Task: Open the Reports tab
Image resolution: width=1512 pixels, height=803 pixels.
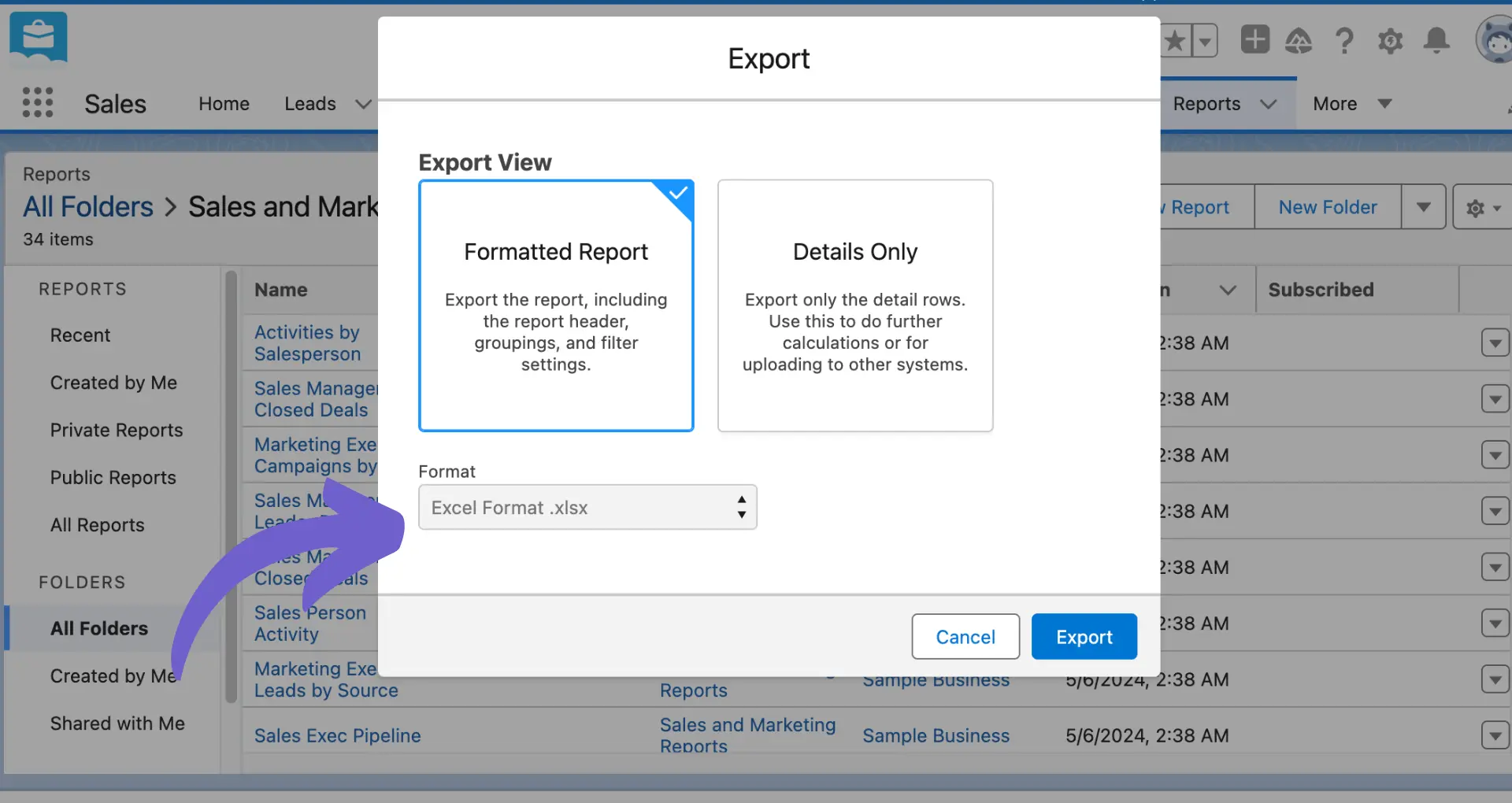Action: pyautogui.click(x=1206, y=104)
